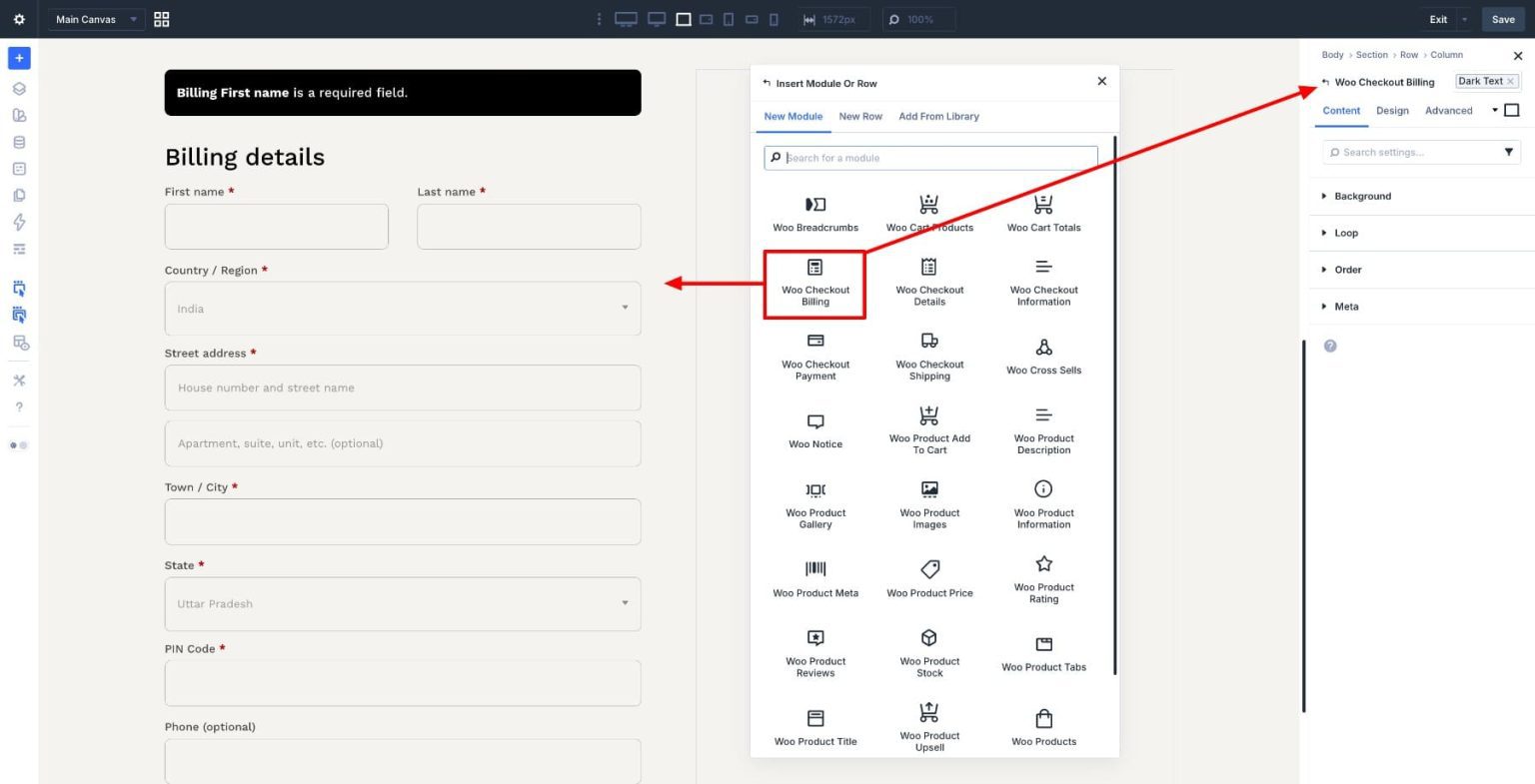Insert the Woo Product Tabs module

pyautogui.click(x=1043, y=654)
